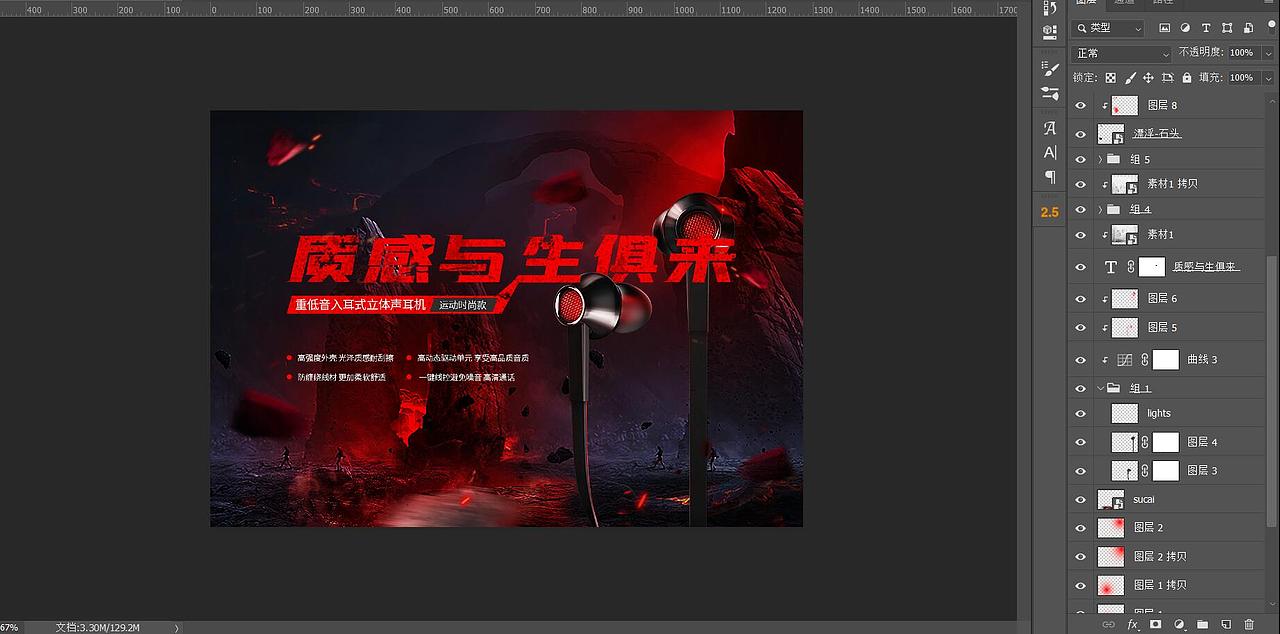Open Paragraph panel pilcrow icon
This screenshot has width=1280, height=634.
[1049, 177]
